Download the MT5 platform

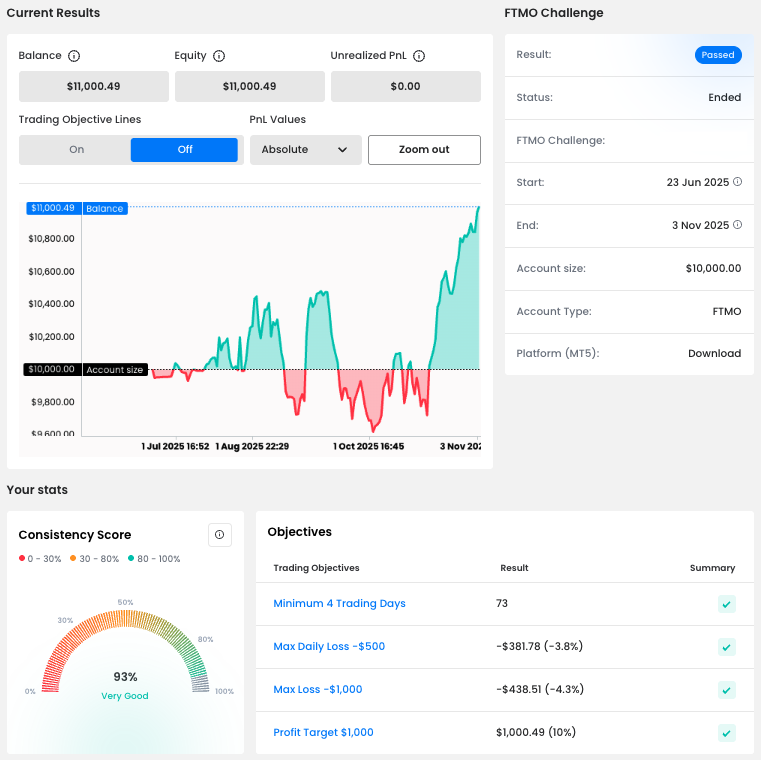point(714,354)
